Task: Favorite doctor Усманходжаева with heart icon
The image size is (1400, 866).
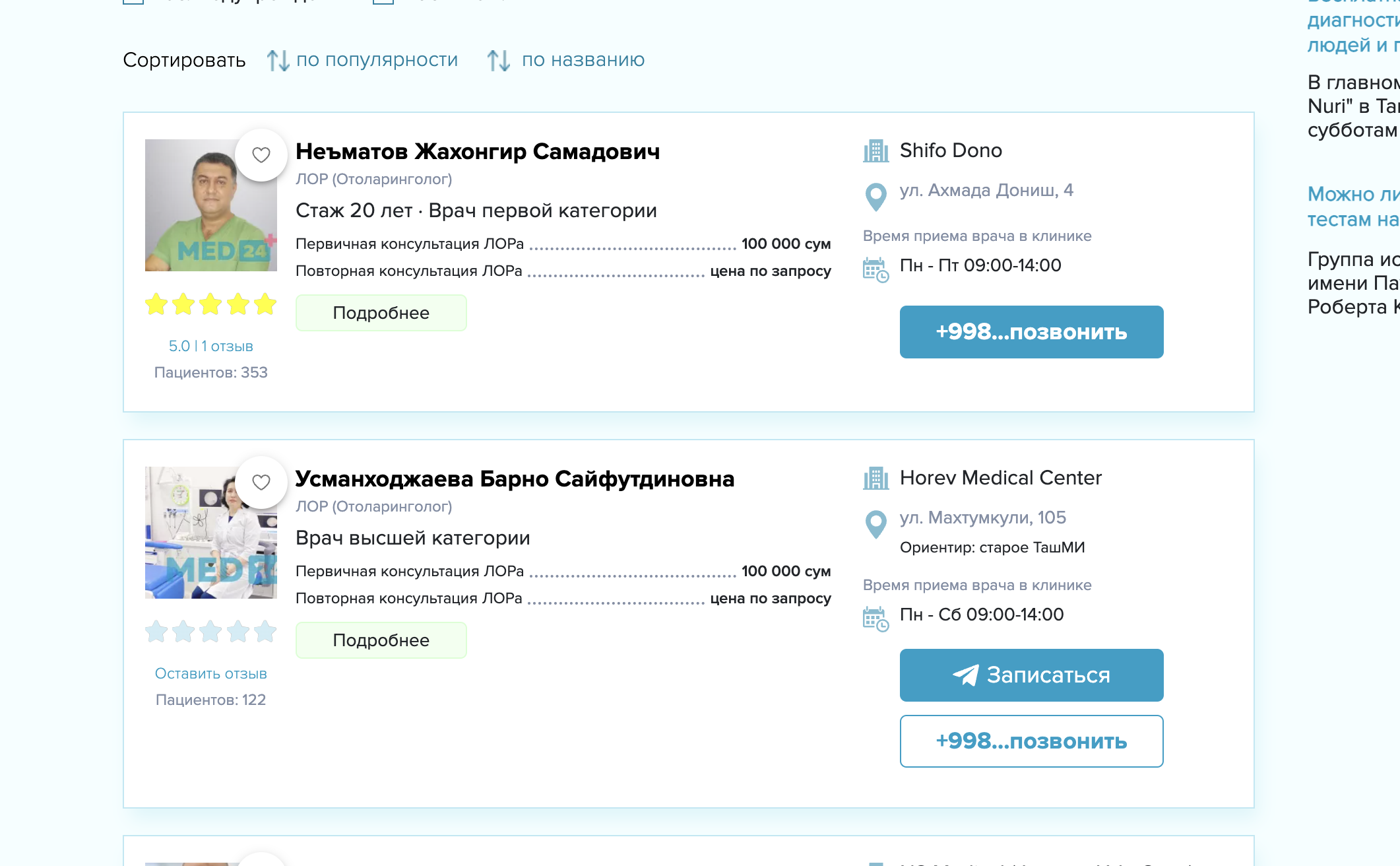Action: coord(261,483)
